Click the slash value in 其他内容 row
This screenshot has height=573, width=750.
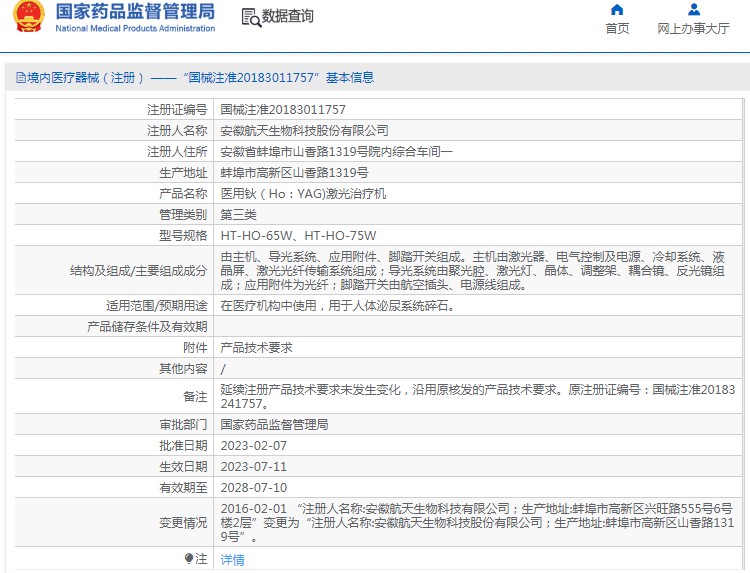pos(223,369)
